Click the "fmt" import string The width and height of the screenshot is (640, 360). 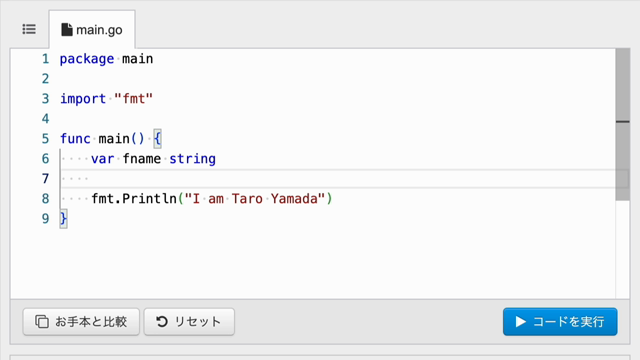pos(133,99)
